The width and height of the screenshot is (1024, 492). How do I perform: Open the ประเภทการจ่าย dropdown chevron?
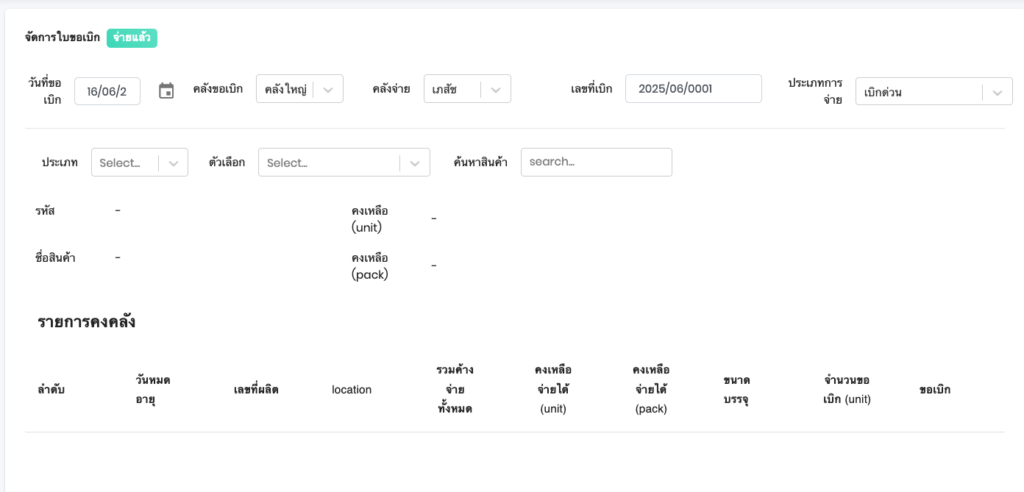coord(997,92)
